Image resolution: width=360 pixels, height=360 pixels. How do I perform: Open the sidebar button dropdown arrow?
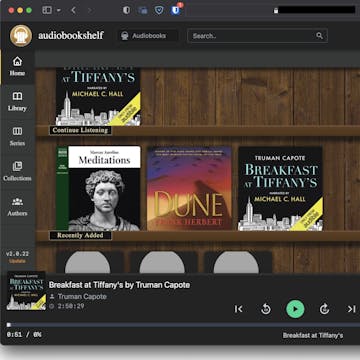(x=59, y=10)
